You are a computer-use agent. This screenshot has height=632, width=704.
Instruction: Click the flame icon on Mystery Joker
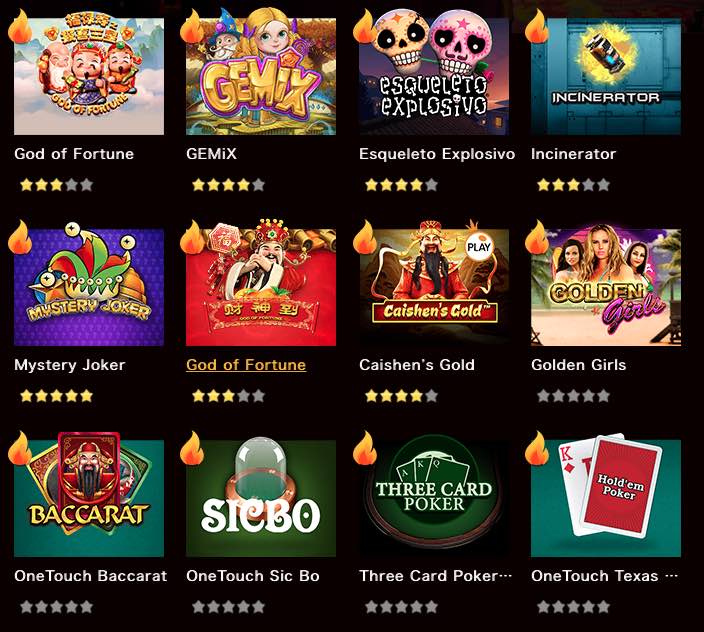point(20,237)
